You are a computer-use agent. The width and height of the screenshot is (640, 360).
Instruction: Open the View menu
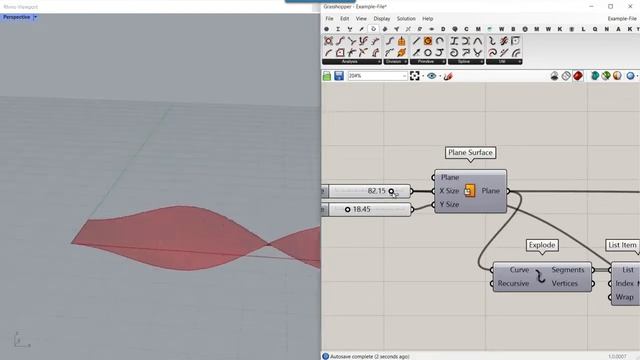tap(361, 19)
